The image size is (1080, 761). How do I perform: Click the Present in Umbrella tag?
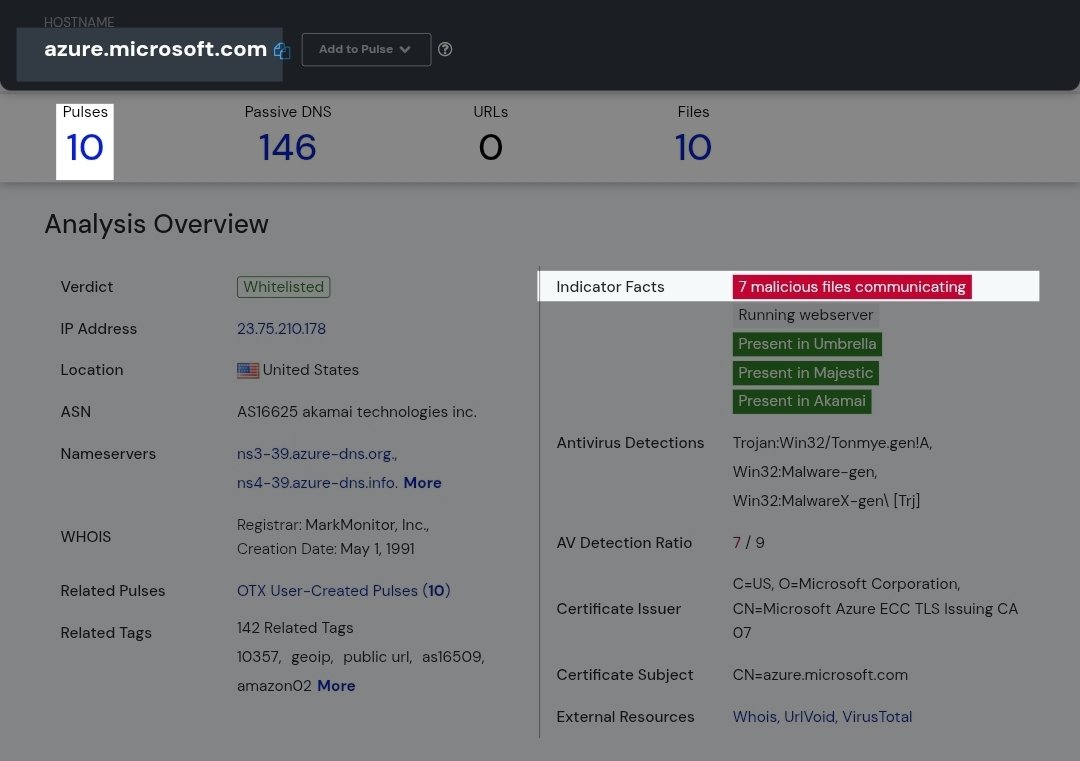tap(807, 344)
